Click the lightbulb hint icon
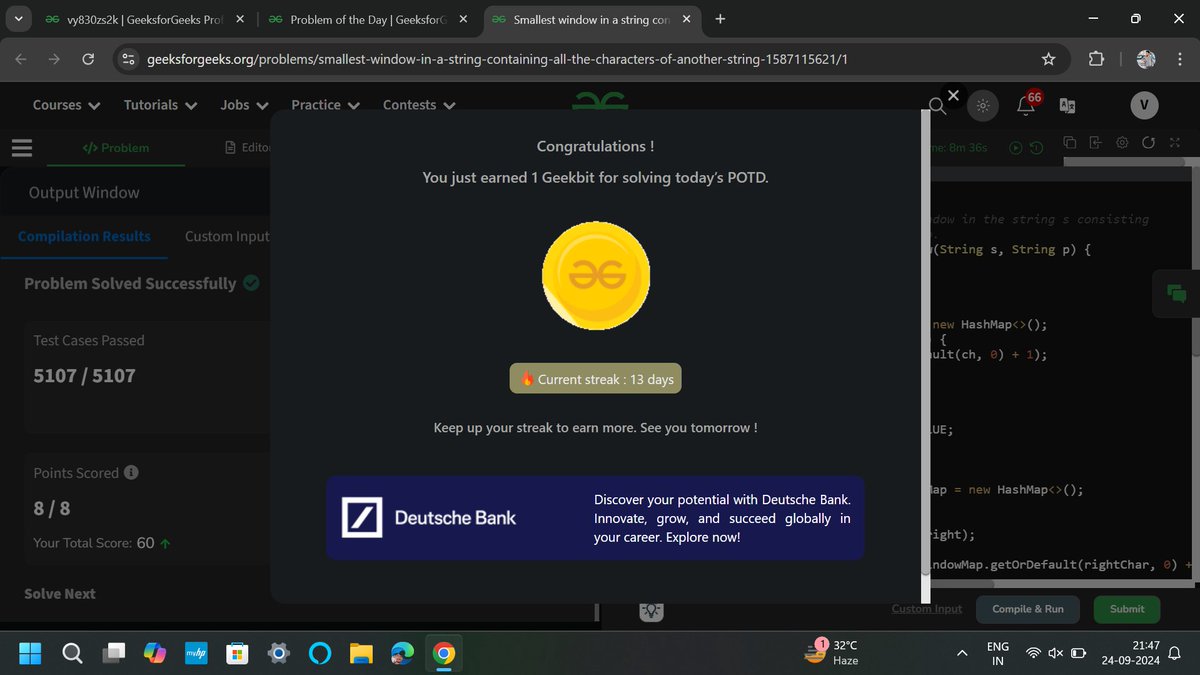 click(x=651, y=610)
